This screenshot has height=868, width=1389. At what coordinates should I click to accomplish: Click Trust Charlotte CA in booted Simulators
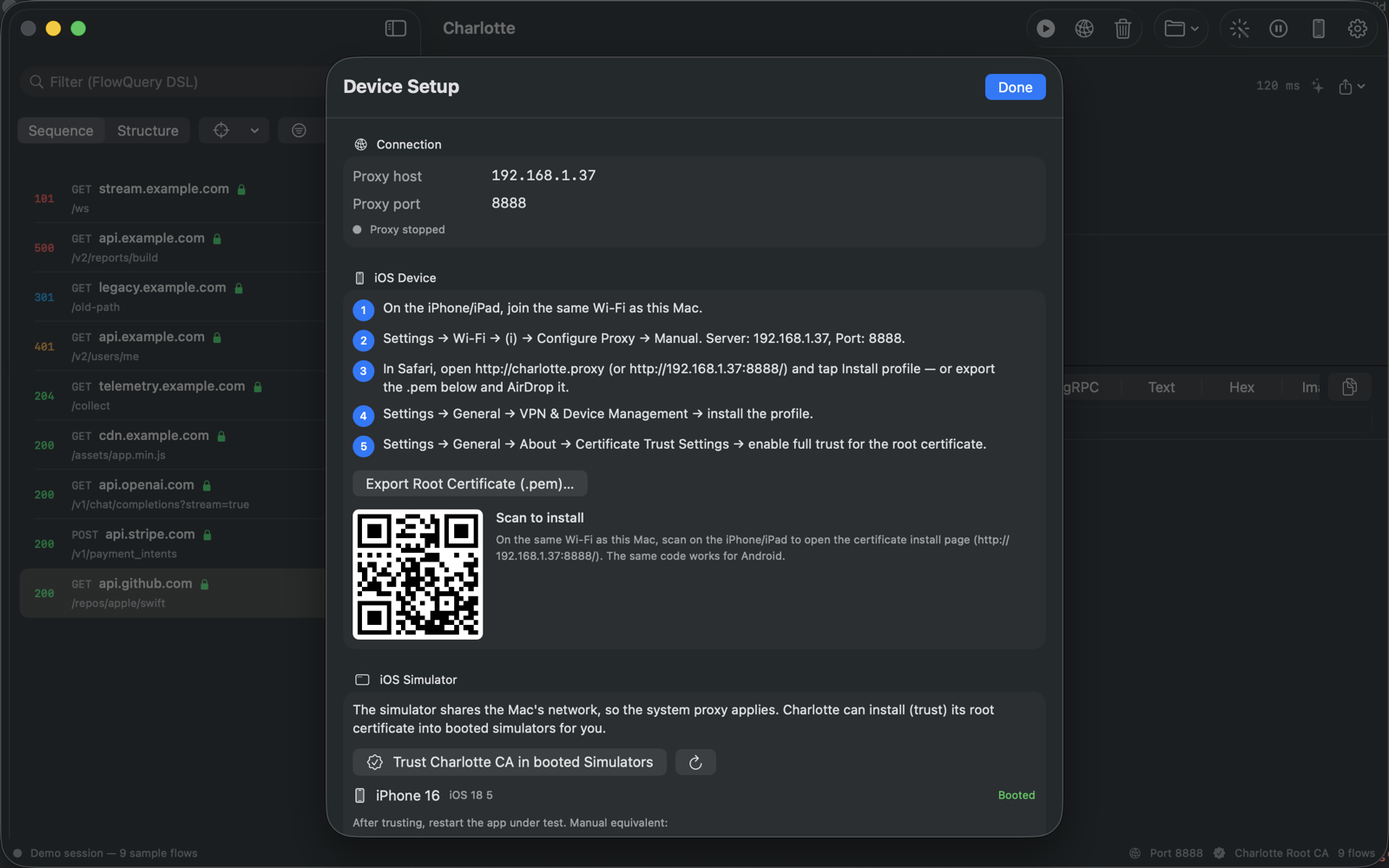pyautogui.click(x=510, y=762)
